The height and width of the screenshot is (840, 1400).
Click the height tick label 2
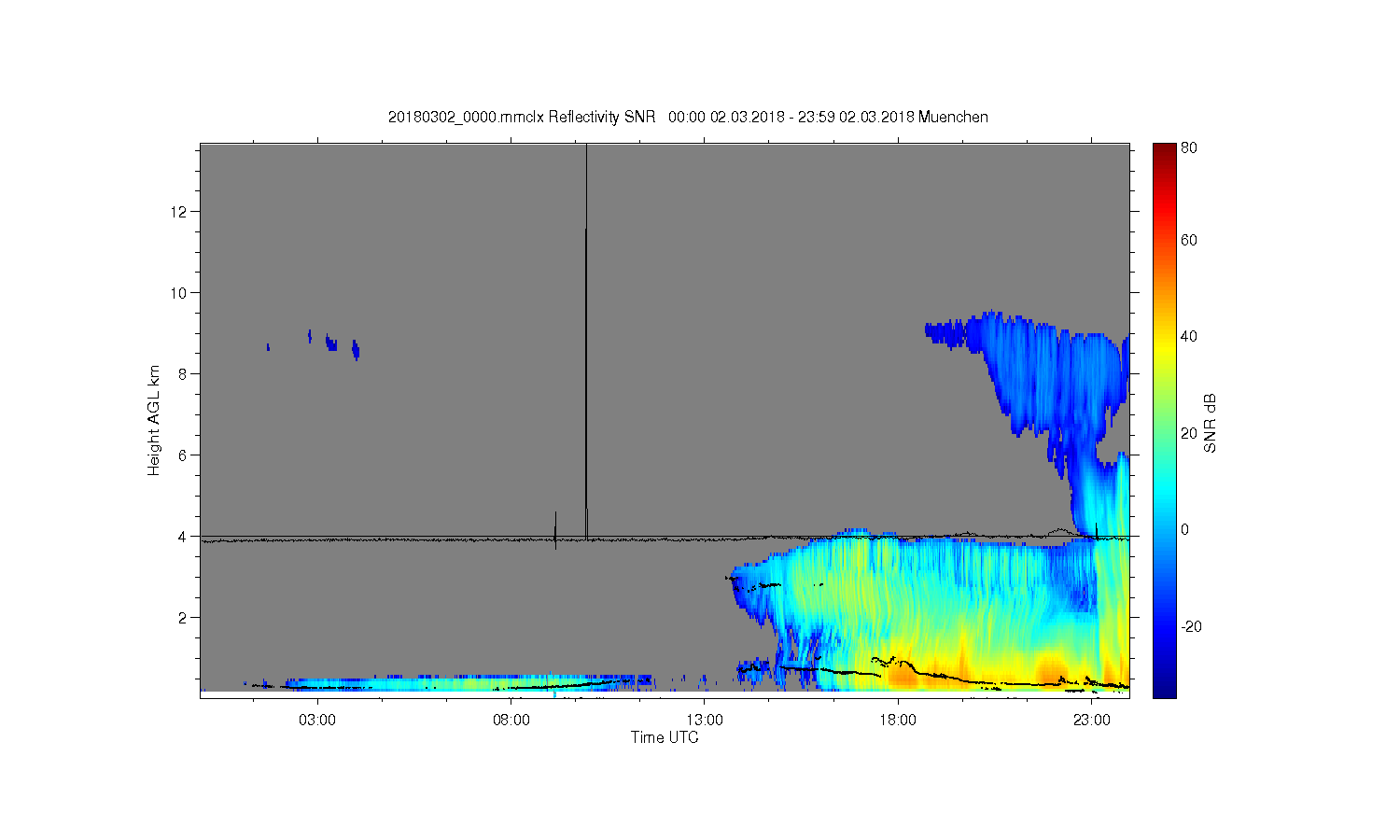pos(183,618)
